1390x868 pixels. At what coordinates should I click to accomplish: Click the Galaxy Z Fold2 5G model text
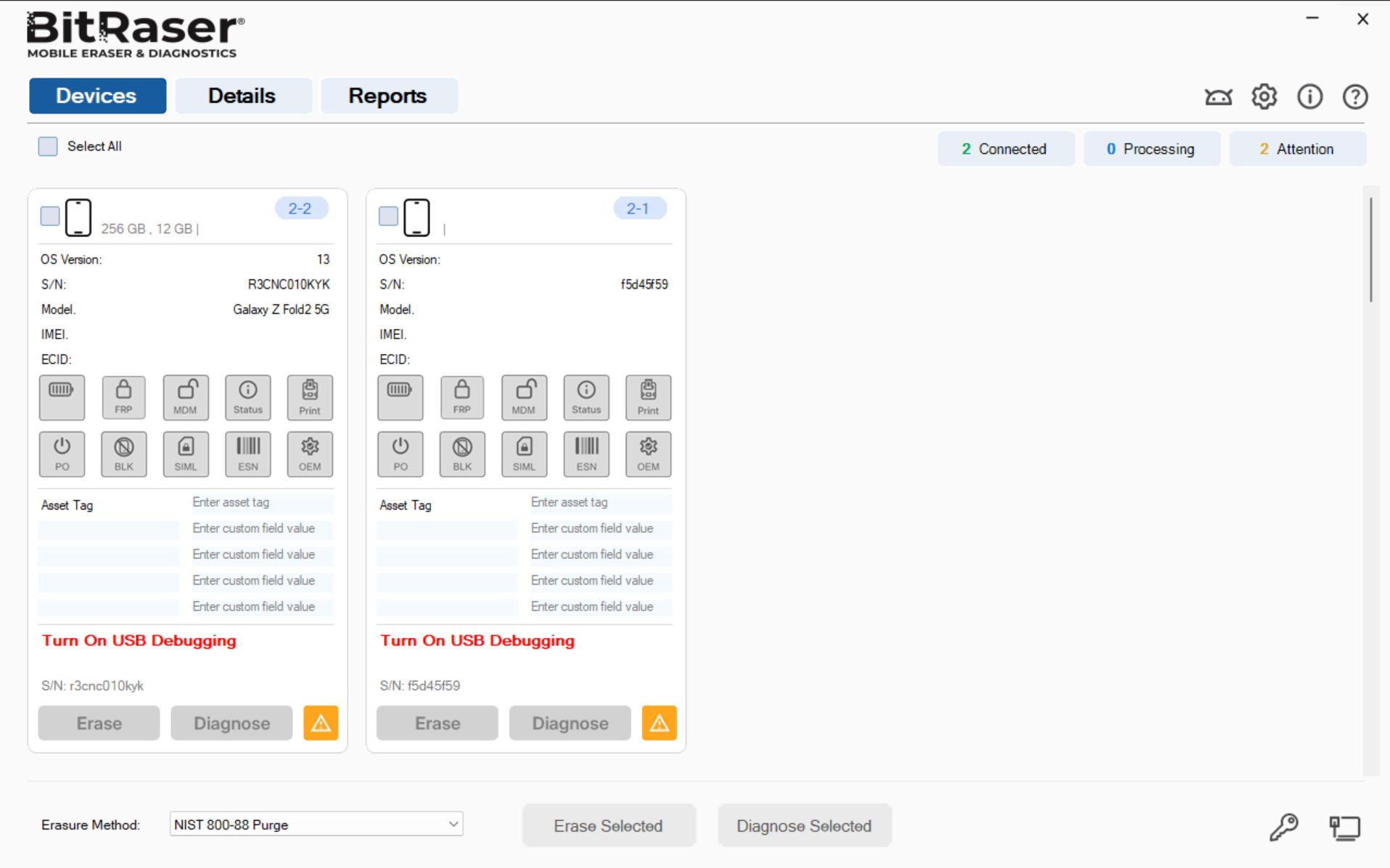coord(281,310)
